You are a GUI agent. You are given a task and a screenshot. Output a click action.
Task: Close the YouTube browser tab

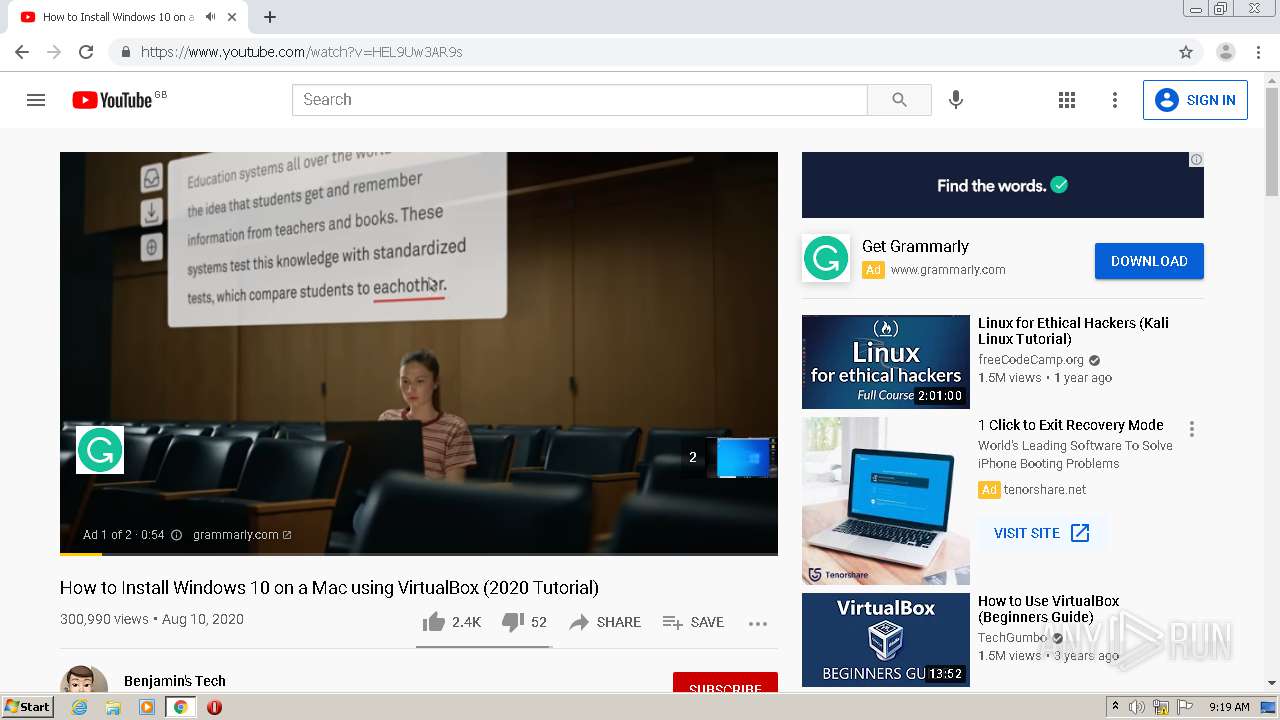(233, 17)
